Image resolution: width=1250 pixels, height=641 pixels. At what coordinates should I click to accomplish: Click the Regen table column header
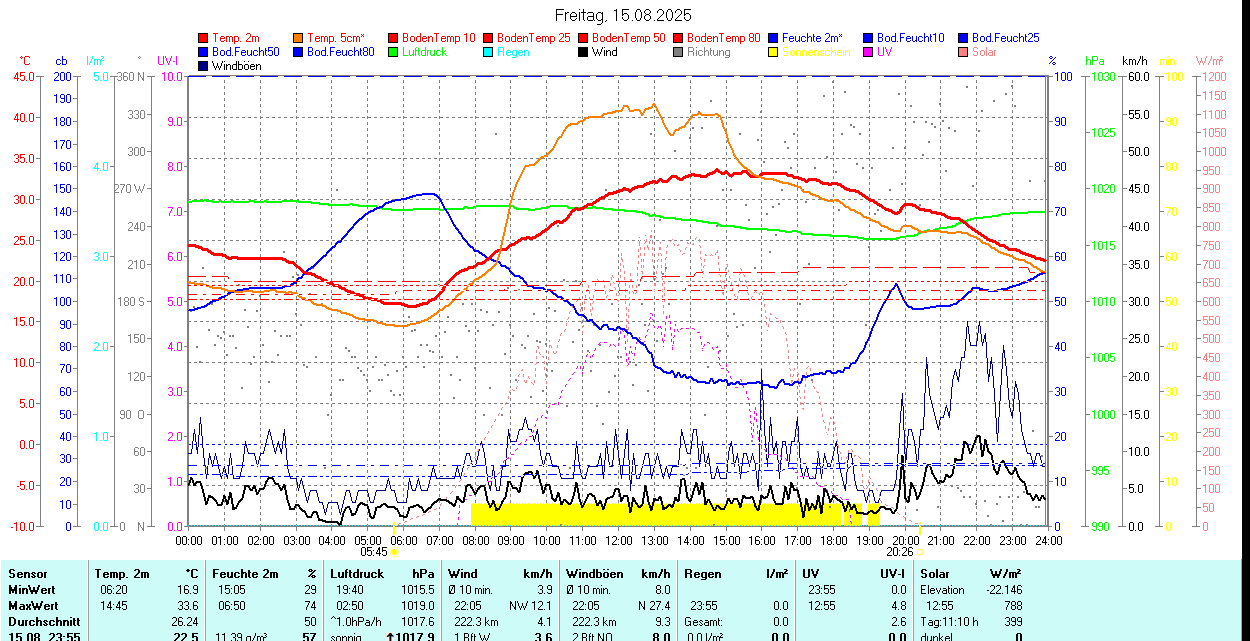click(x=703, y=574)
